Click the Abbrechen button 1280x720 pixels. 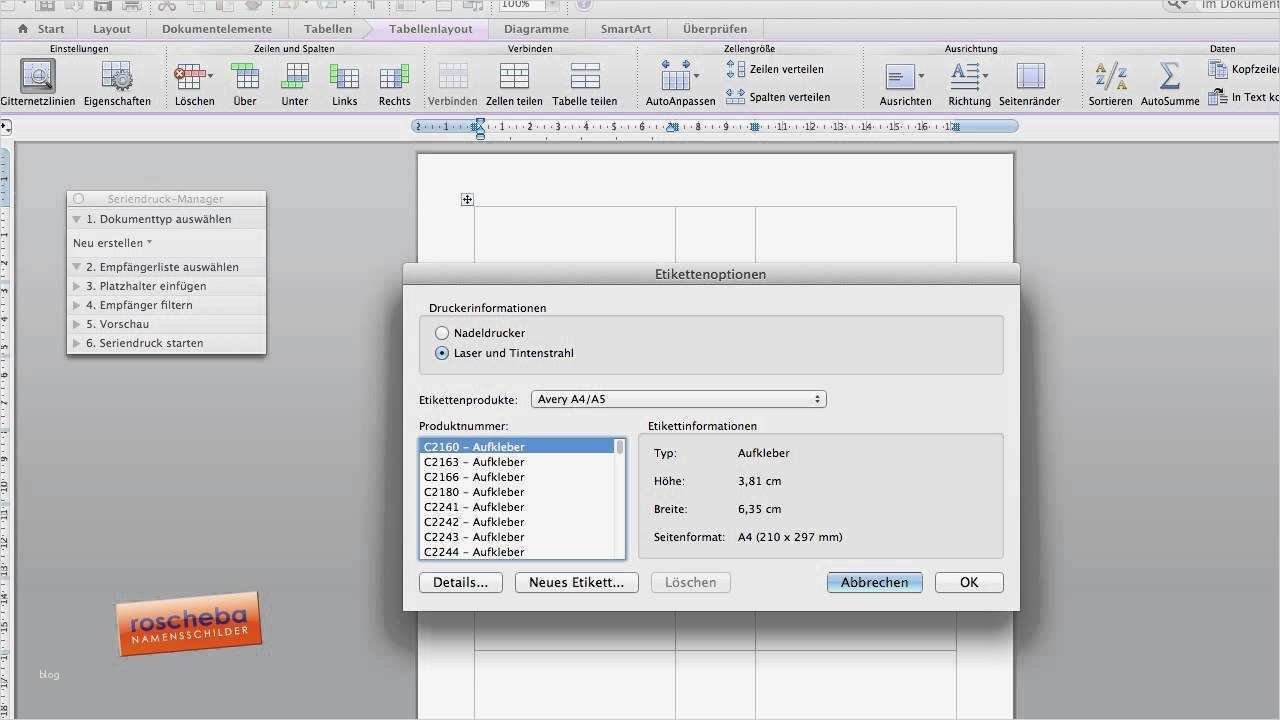[875, 582]
